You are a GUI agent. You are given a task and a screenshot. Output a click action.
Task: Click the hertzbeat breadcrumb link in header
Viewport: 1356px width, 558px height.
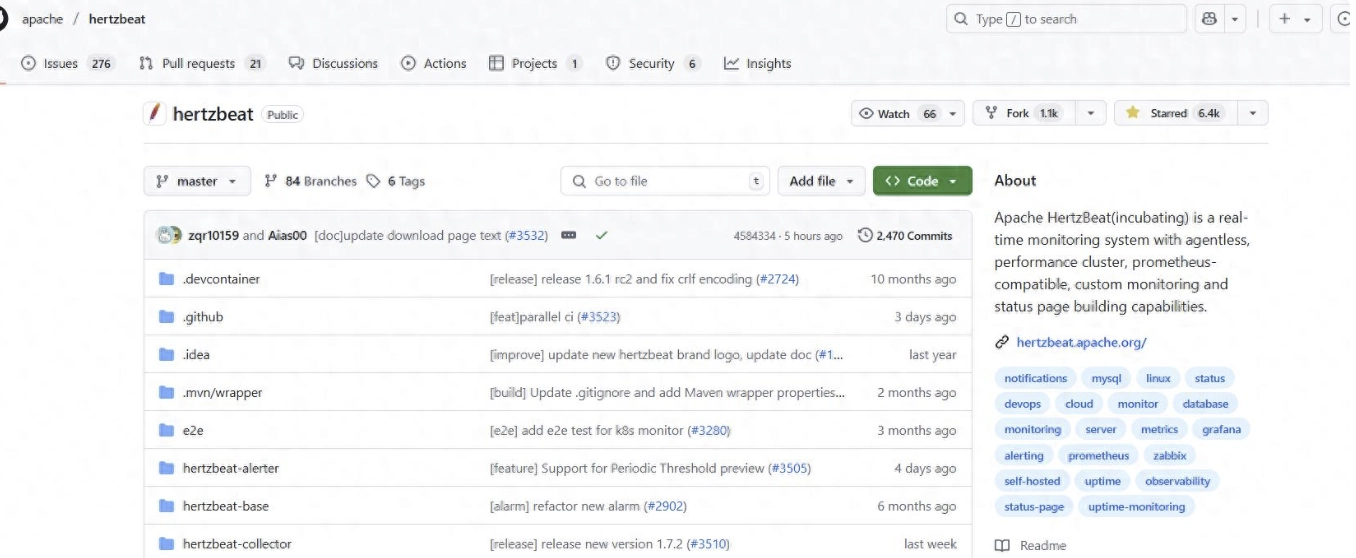(117, 19)
